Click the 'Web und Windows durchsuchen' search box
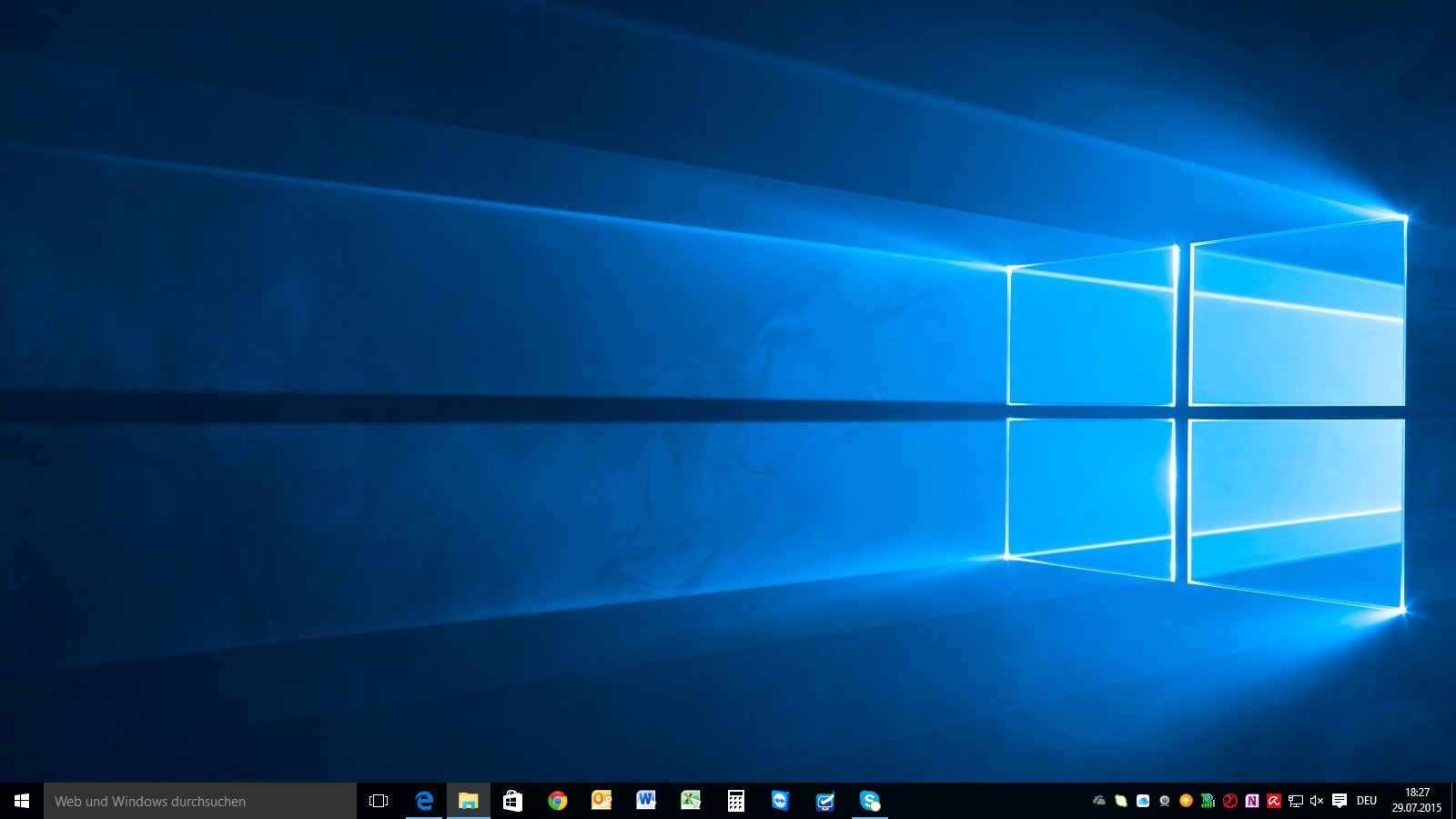Viewport: 1456px width, 819px height. 200,801
